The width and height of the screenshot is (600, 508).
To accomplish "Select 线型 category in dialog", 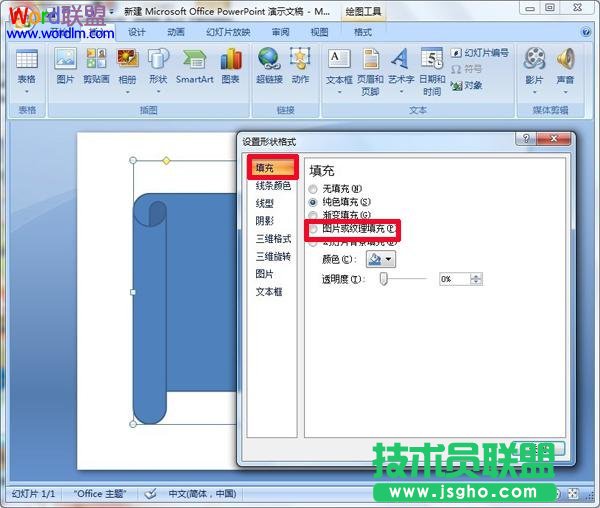I will [x=264, y=203].
